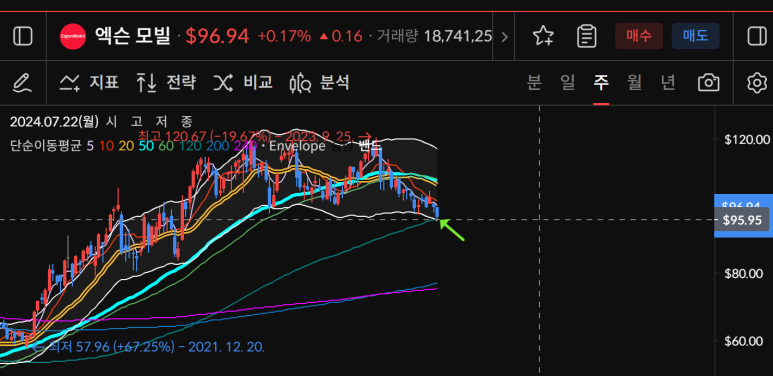Image resolution: width=773 pixels, height=376 pixels.
Task: Click the 2024.07.22(월) date label
Action: click(54, 121)
